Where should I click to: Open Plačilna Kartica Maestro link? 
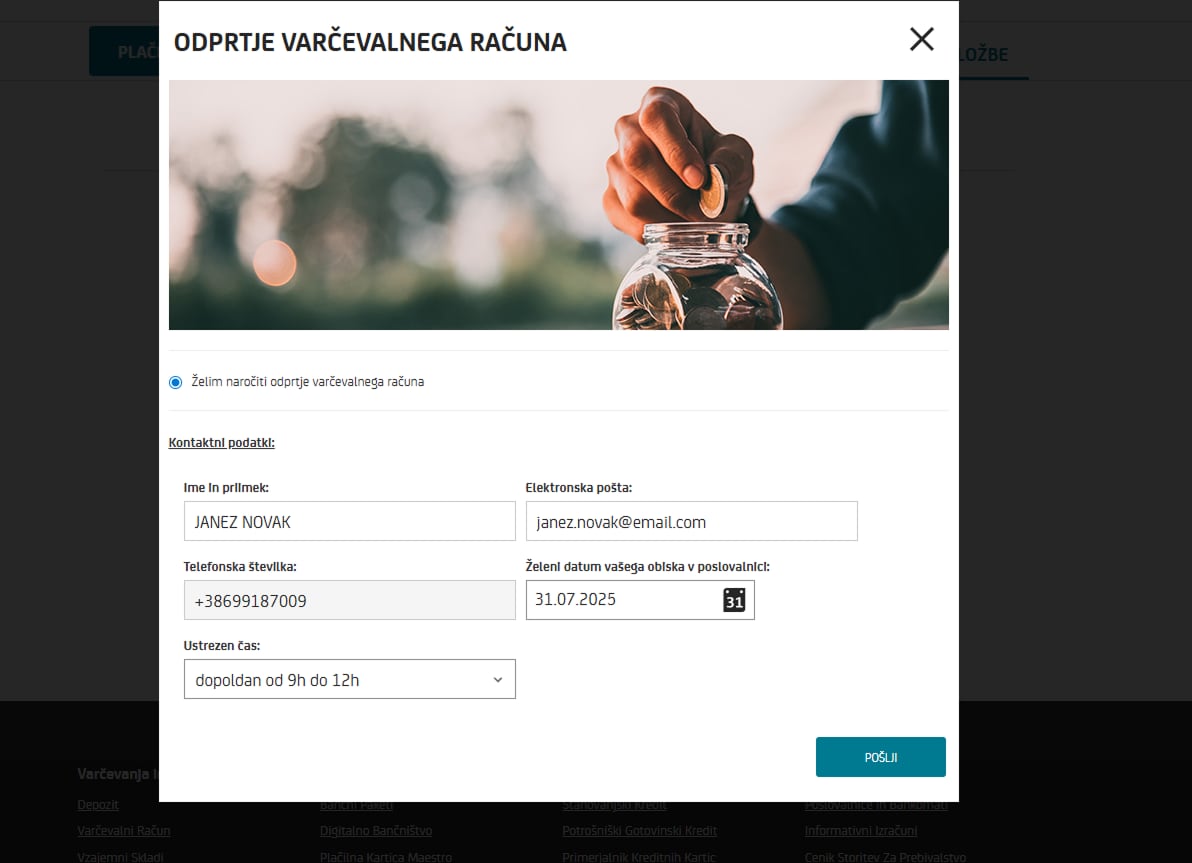(x=386, y=856)
